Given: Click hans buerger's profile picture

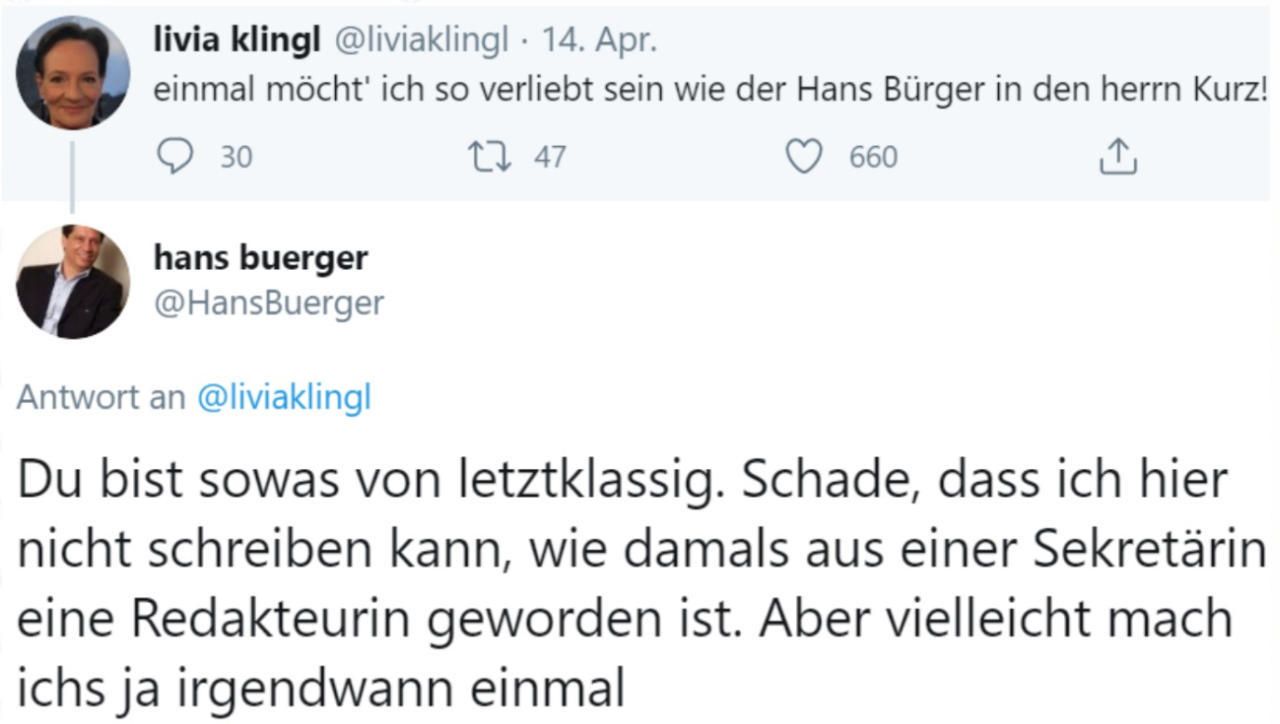Looking at the screenshot, I should [73, 282].
